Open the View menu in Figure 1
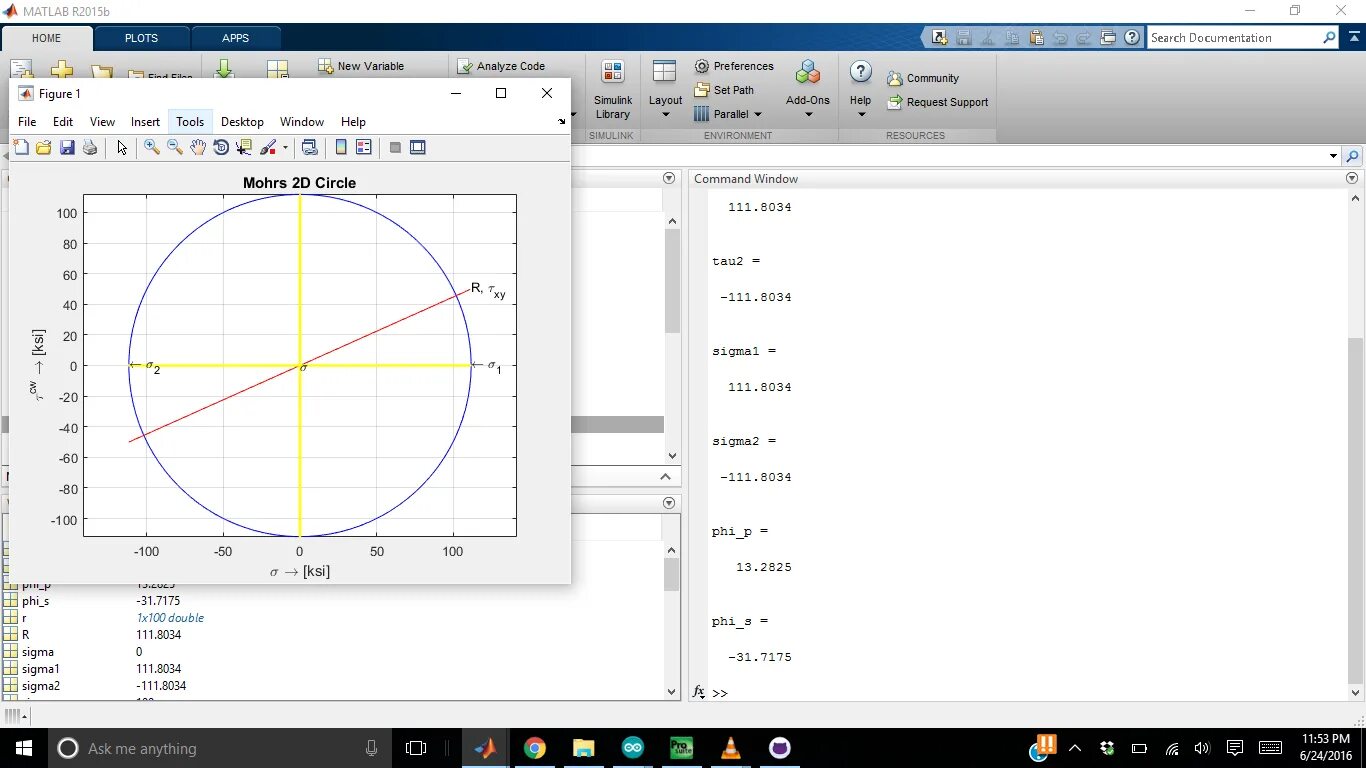This screenshot has width=1366, height=768. tap(103, 122)
